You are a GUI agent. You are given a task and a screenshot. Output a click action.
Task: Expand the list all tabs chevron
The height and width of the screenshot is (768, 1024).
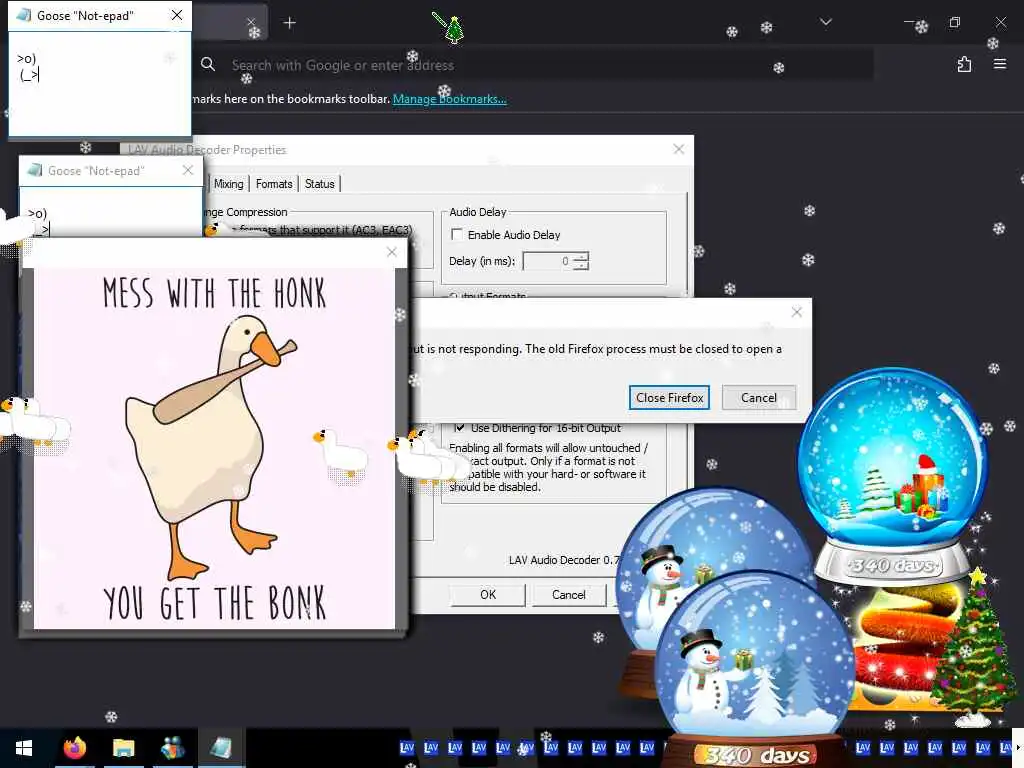[825, 22]
